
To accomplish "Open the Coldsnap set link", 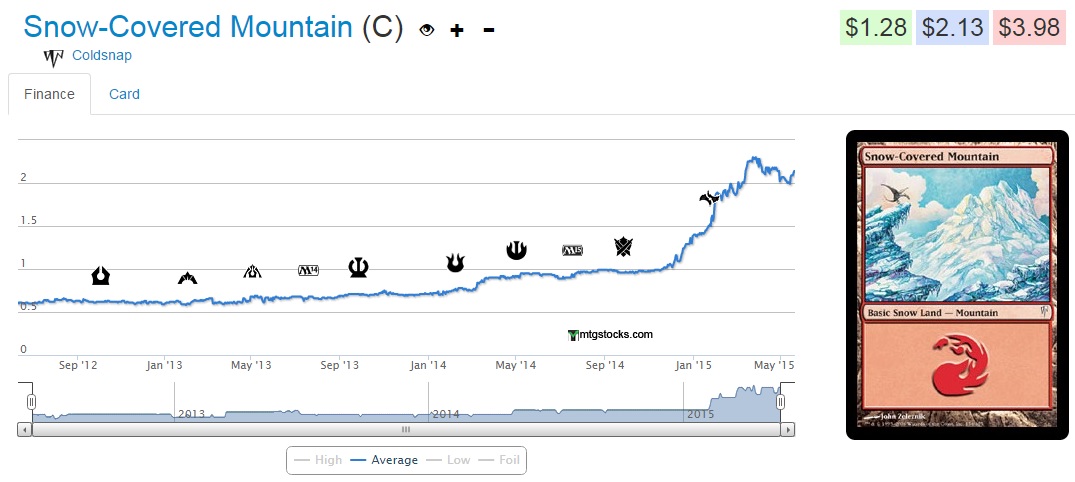I will [x=102, y=56].
